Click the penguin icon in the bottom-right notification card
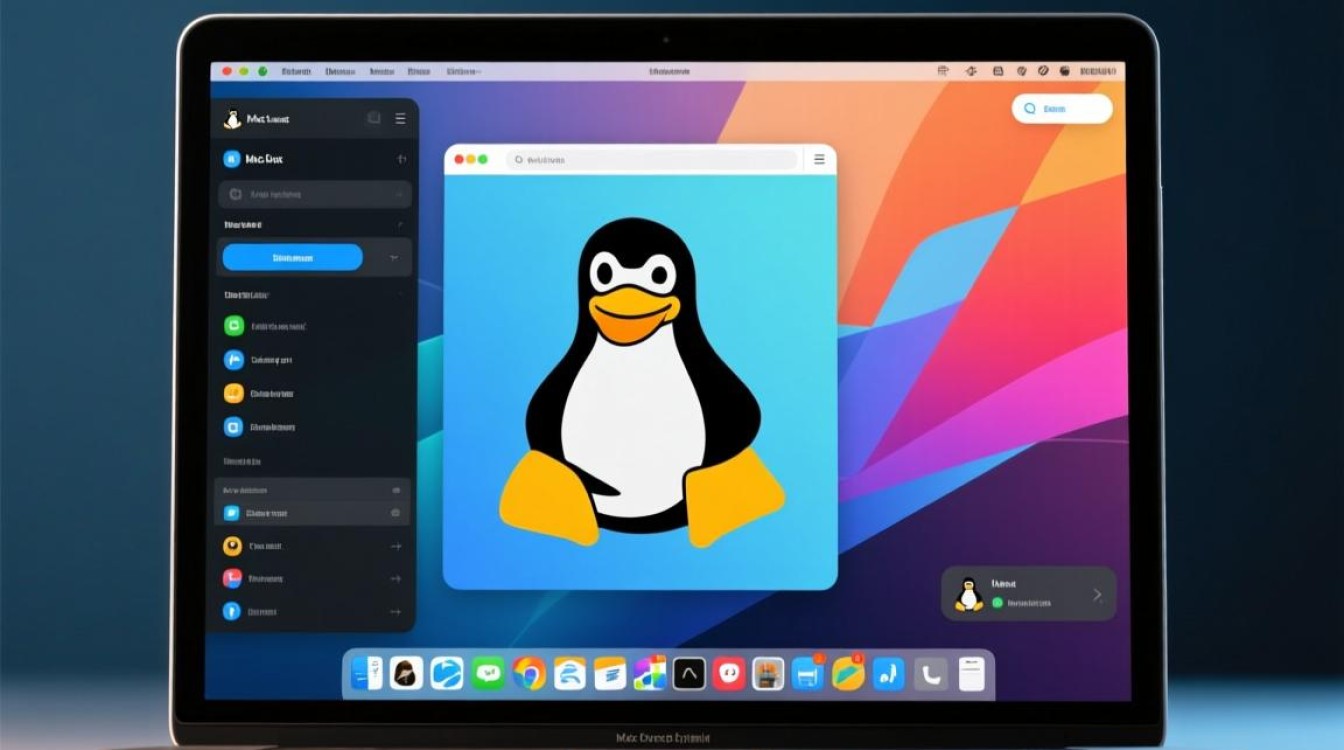Screen dimensions: 1344x750 (967, 594)
